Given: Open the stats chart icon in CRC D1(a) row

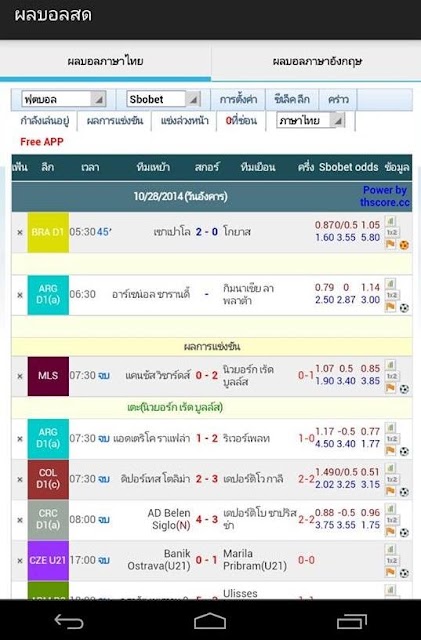Looking at the screenshot, I should pos(390,509).
